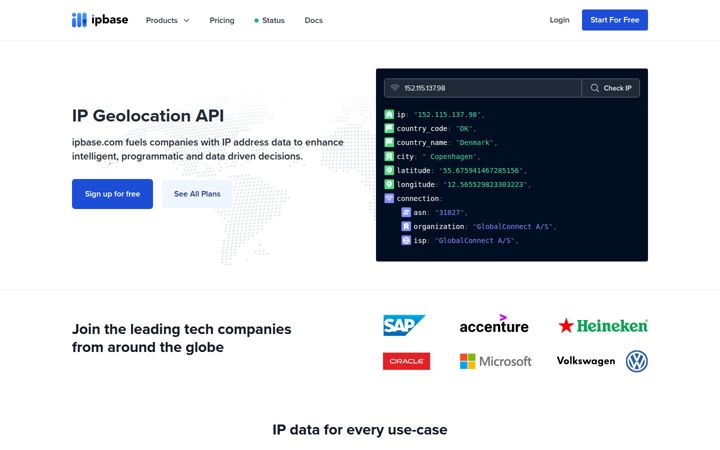720x450 pixels.
Task: Click the hash icon beside asn
Action: (406, 212)
